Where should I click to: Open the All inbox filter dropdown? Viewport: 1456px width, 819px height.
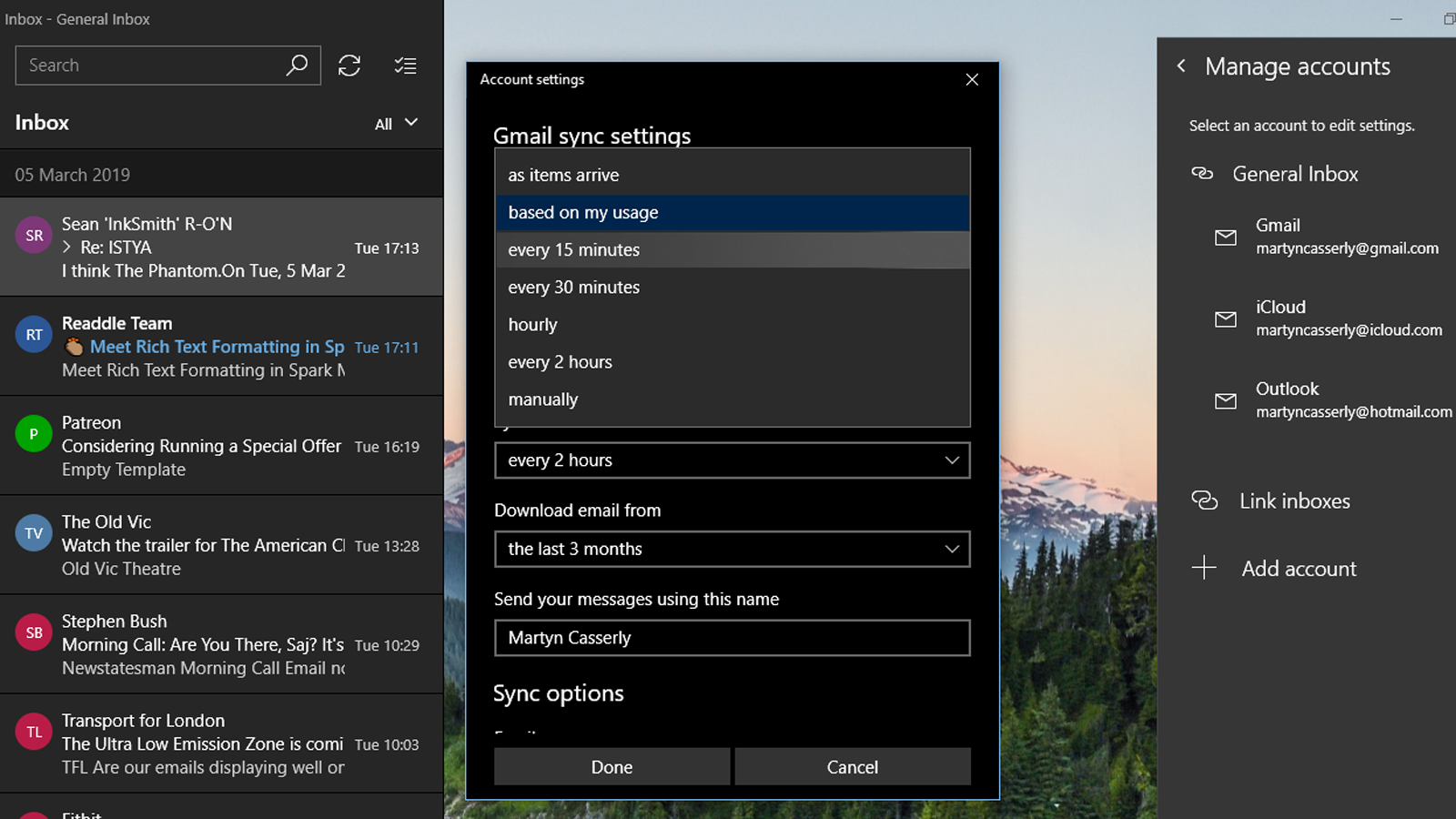(397, 123)
